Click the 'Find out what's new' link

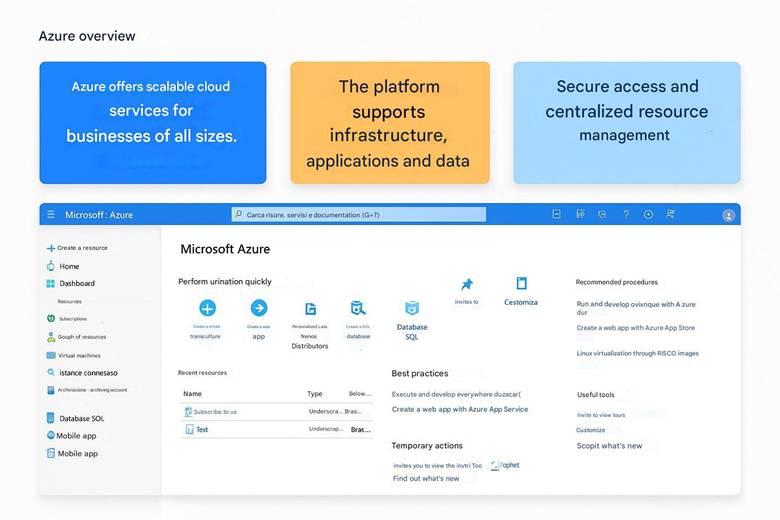click(x=426, y=479)
